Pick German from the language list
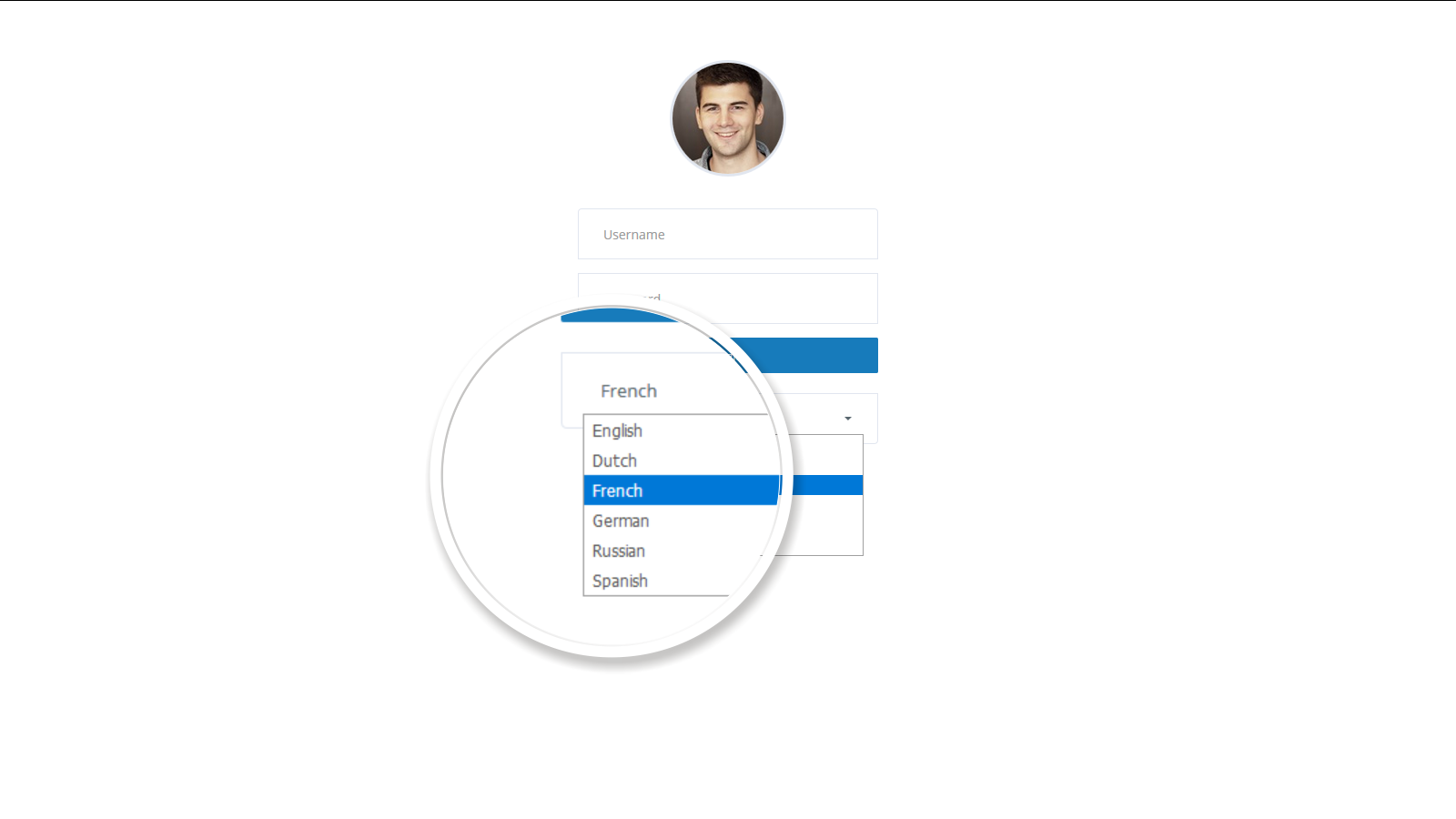The width and height of the screenshot is (1456, 819). click(621, 521)
